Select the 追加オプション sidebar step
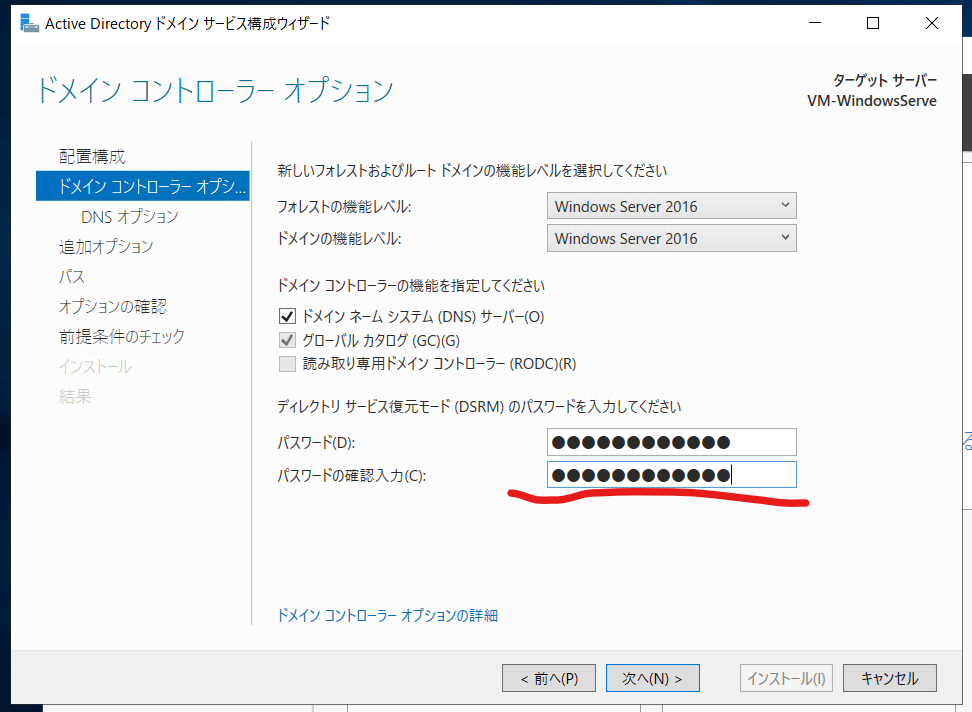This screenshot has width=972, height=712. tap(106, 247)
